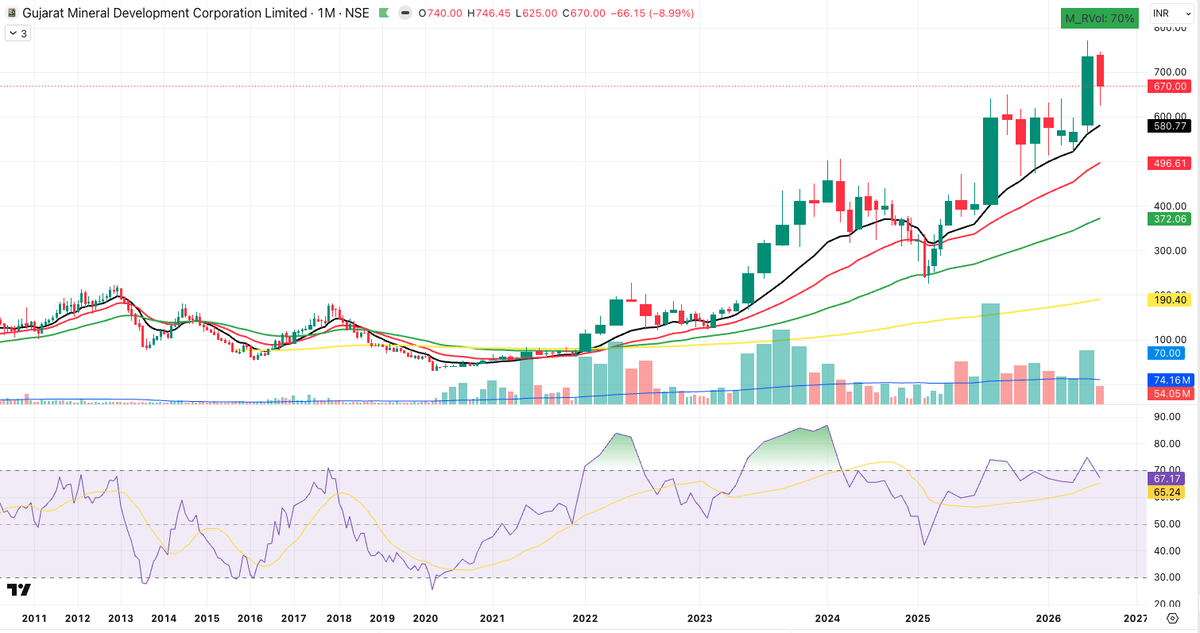Click the low value L625.00
1200x633 pixels.
pyautogui.click(x=535, y=13)
